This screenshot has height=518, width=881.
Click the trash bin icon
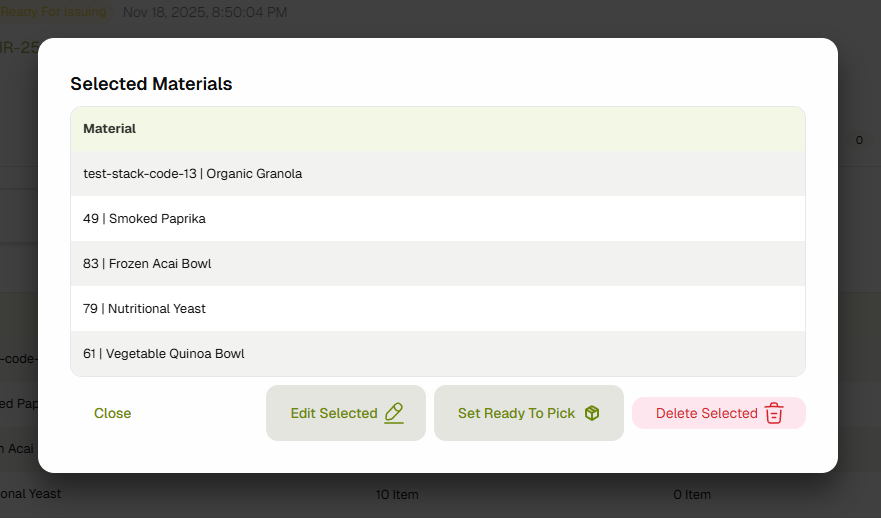pyautogui.click(x=774, y=413)
